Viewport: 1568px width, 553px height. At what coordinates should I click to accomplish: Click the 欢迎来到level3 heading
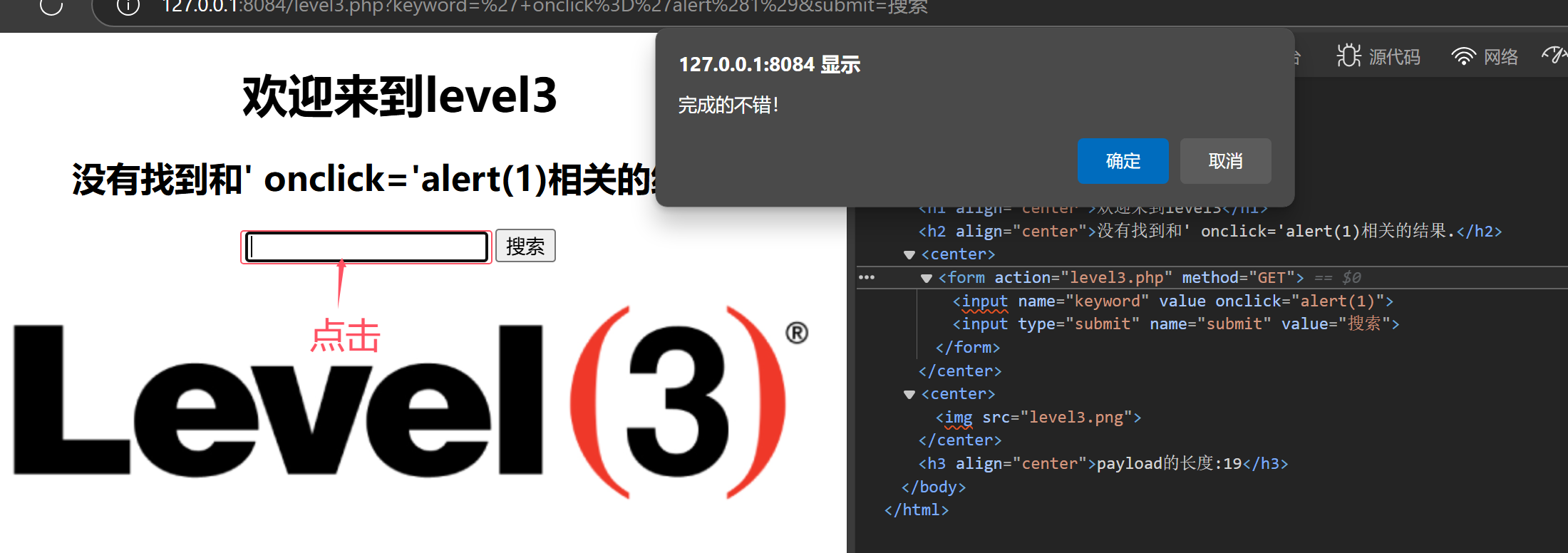[399, 96]
